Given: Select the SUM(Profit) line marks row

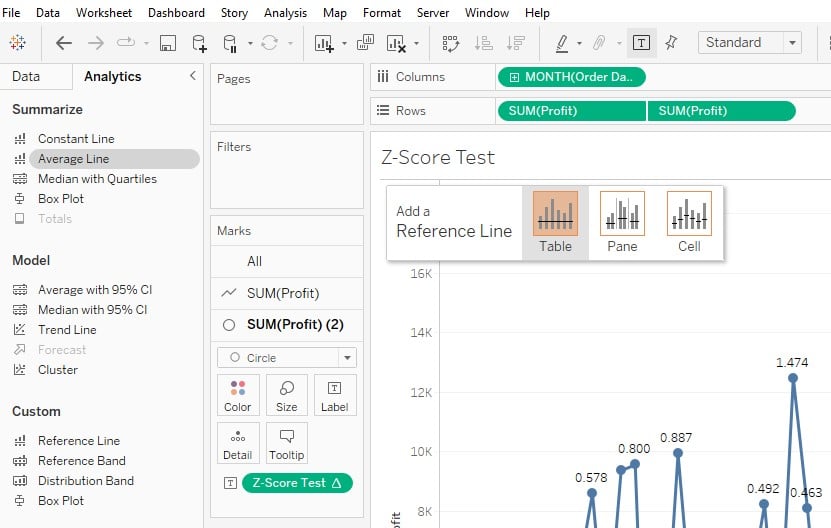Looking at the screenshot, I should coord(287,293).
